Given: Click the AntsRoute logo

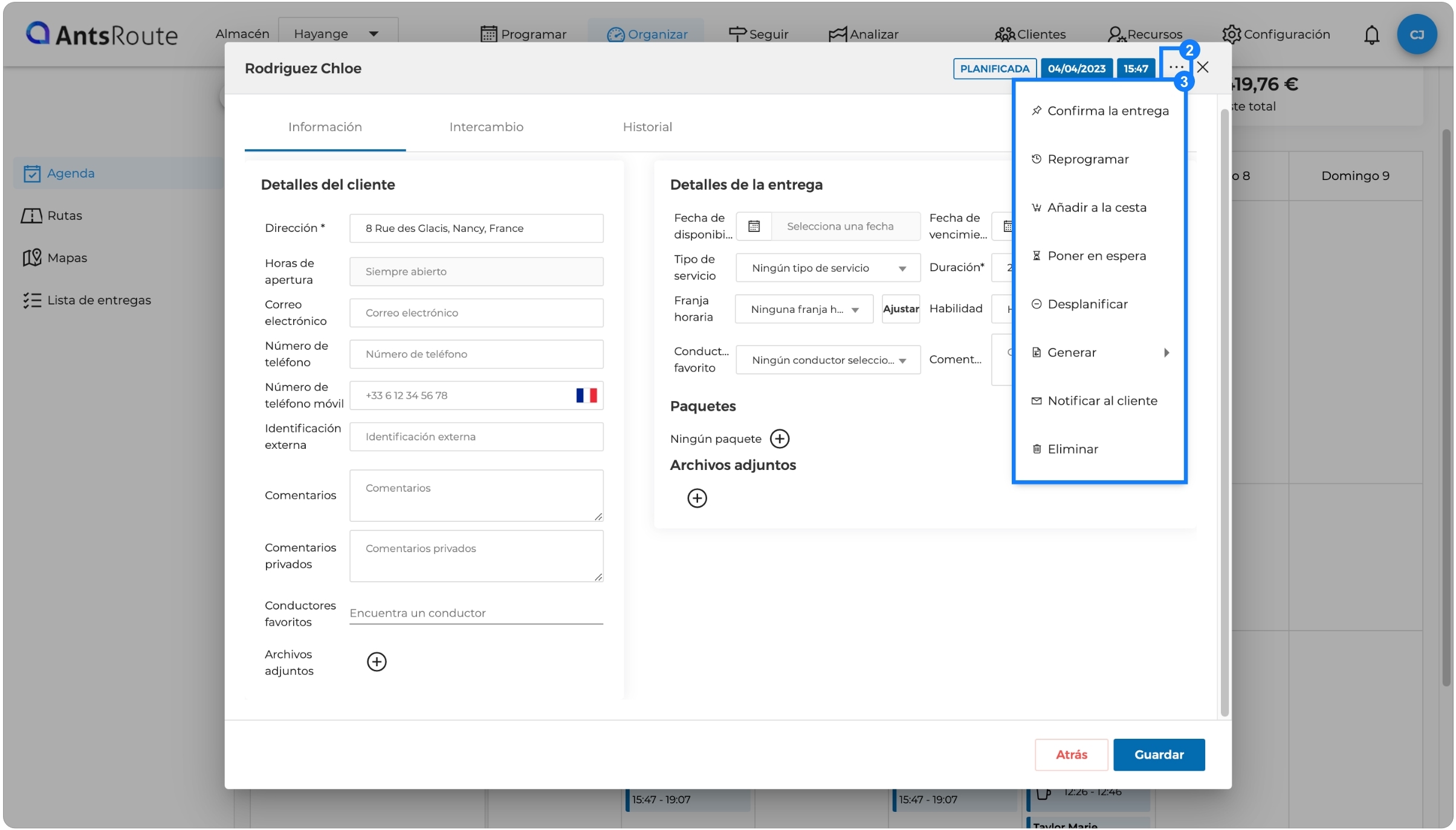Looking at the screenshot, I should pyautogui.click(x=102, y=34).
